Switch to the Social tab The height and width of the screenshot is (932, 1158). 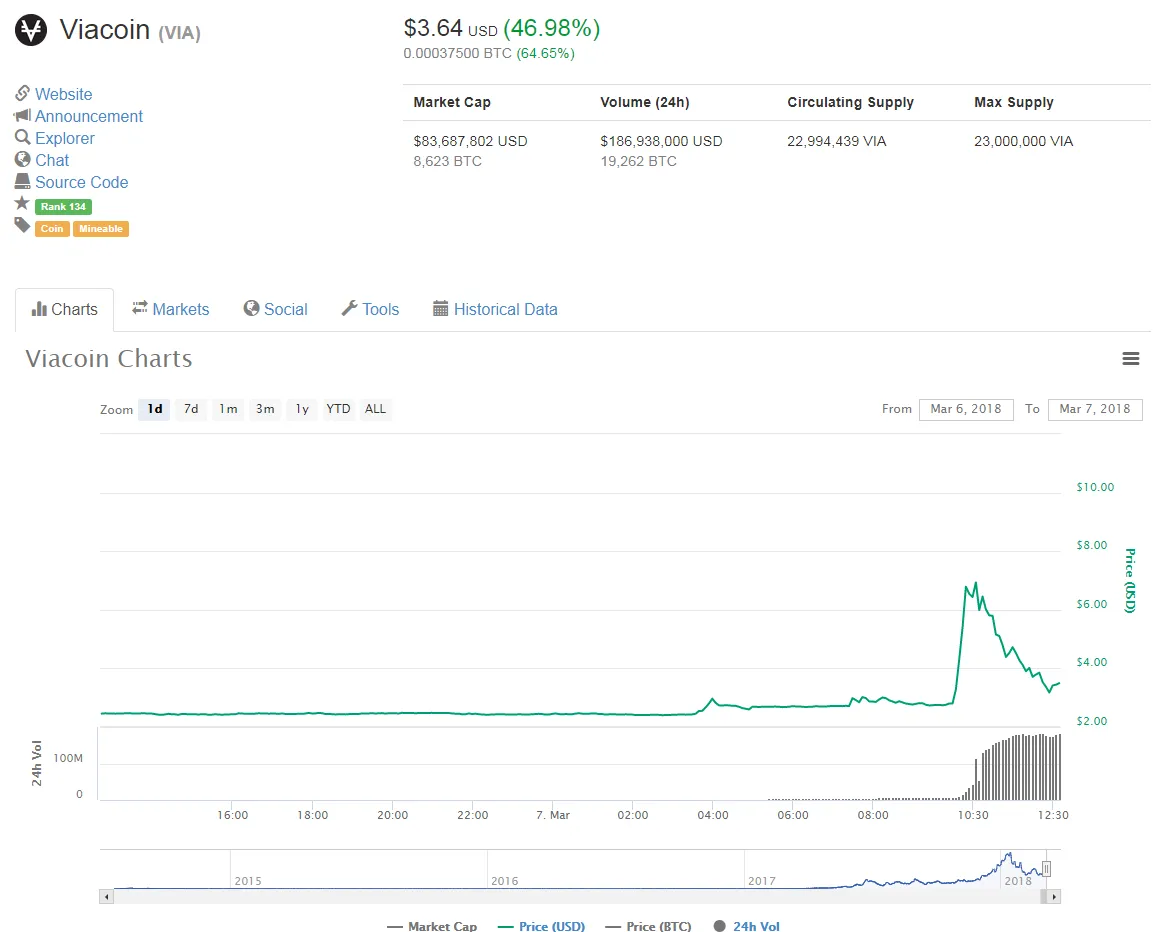point(275,309)
